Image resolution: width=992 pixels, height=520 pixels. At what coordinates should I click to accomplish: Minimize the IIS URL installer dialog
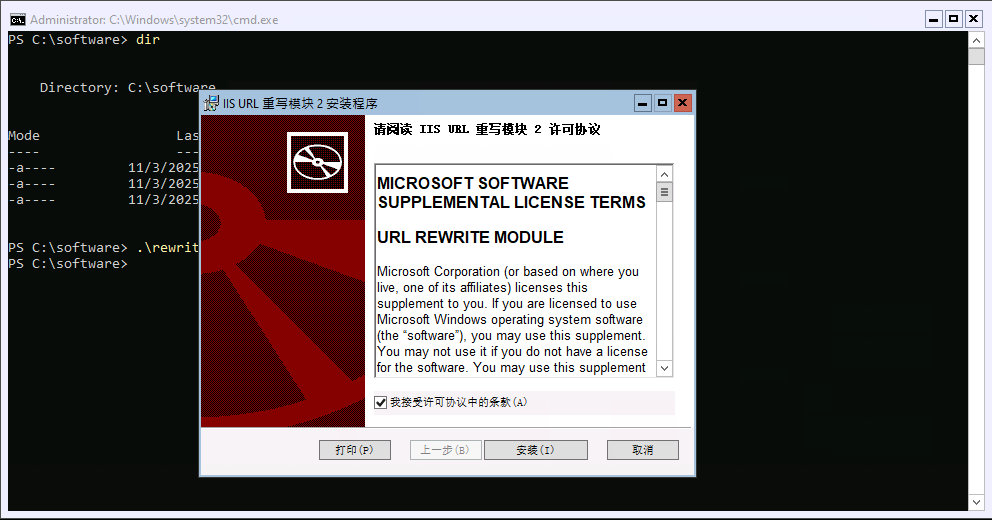click(x=643, y=103)
